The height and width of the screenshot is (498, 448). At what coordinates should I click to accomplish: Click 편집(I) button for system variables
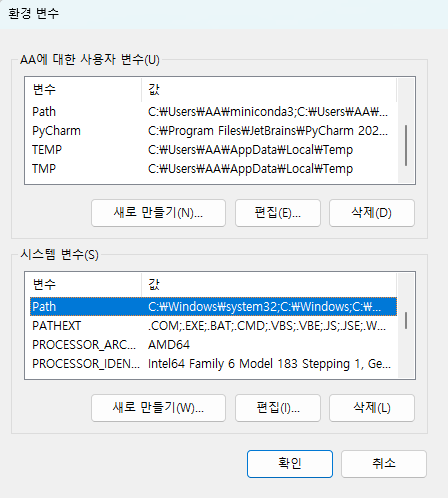pyautogui.click(x=278, y=408)
